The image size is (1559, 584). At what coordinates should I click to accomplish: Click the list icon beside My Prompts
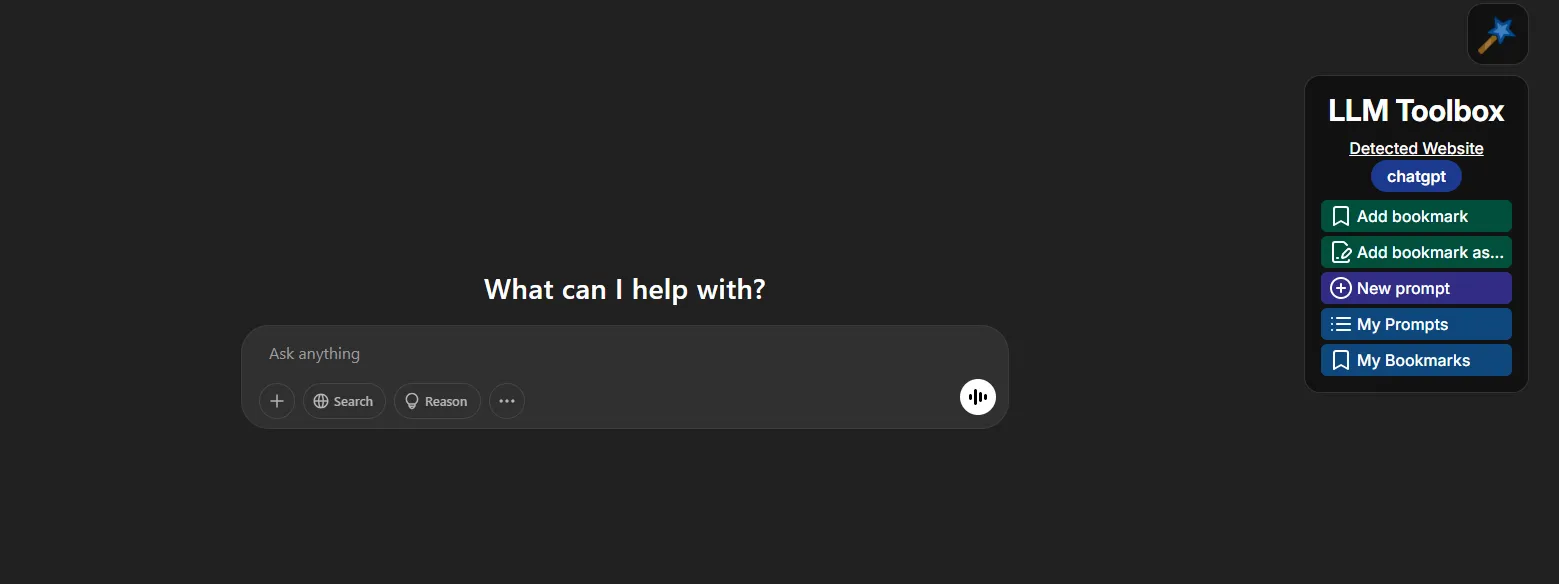point(1341,324)
